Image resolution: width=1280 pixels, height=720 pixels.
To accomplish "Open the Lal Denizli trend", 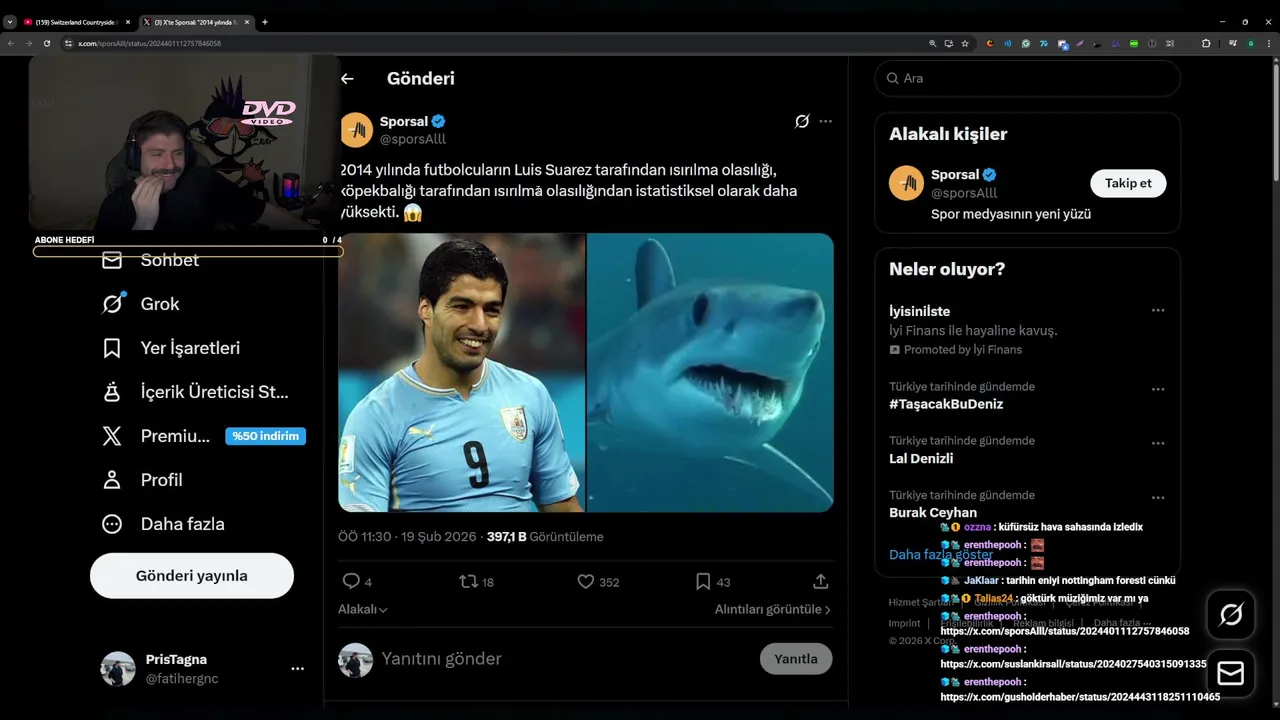I will pyautogui.click(x=921, y=458).
